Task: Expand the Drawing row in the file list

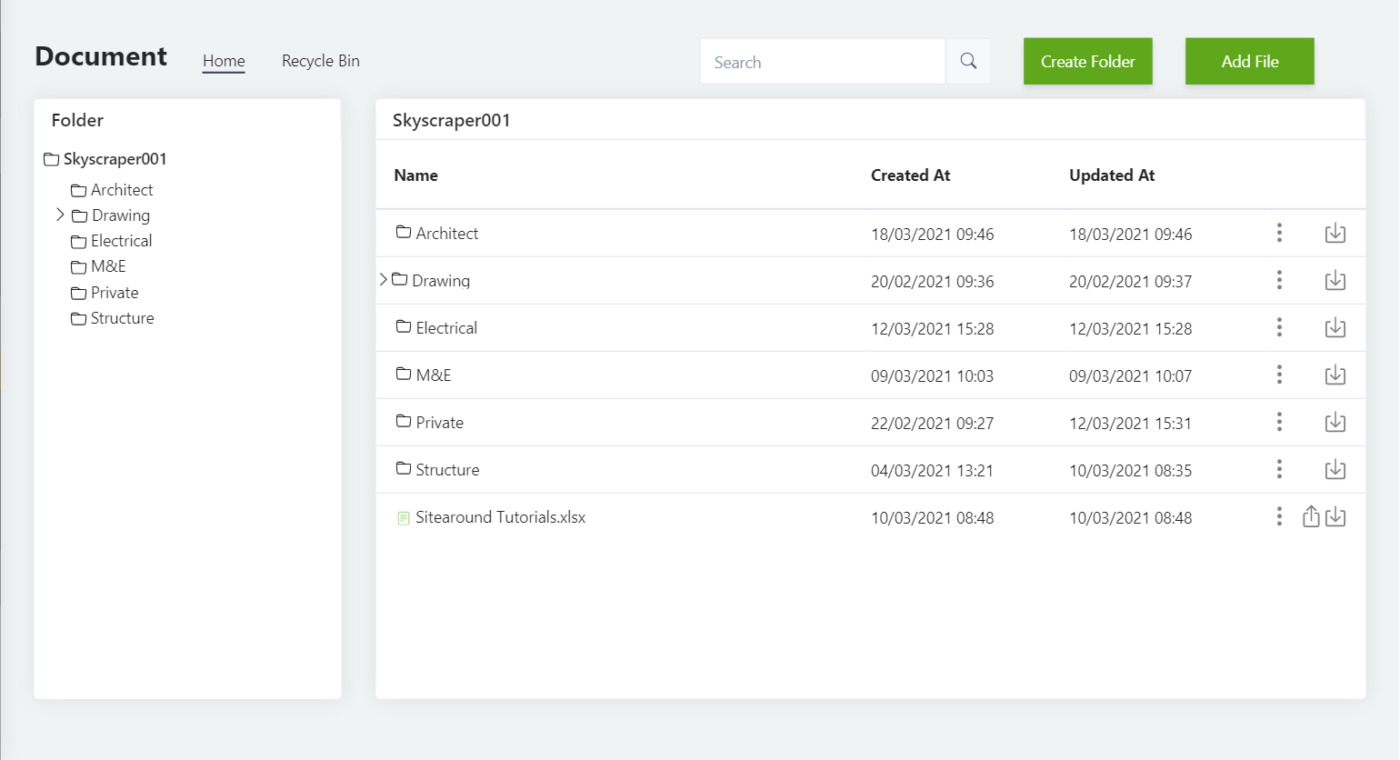Action: [383, 281]
